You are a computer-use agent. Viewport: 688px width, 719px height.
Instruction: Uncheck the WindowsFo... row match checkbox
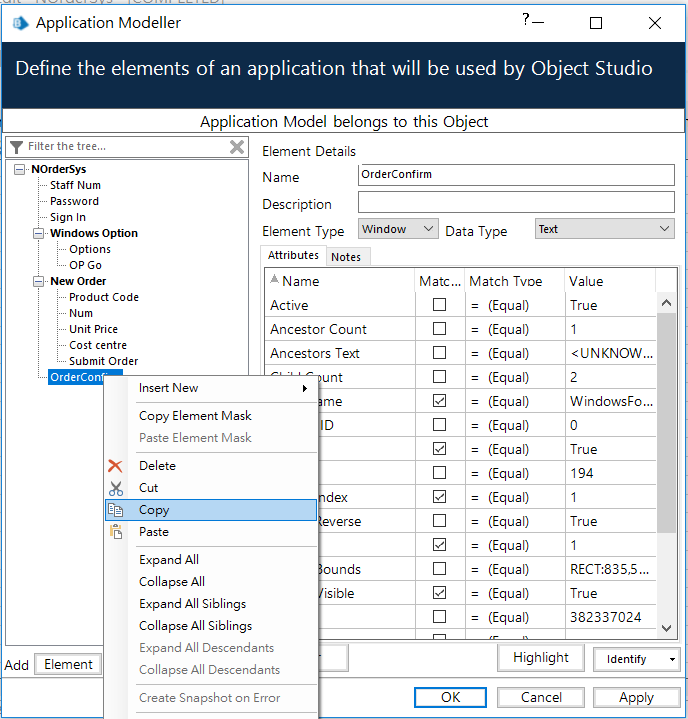pyautogui.click(x=439, y=401)
